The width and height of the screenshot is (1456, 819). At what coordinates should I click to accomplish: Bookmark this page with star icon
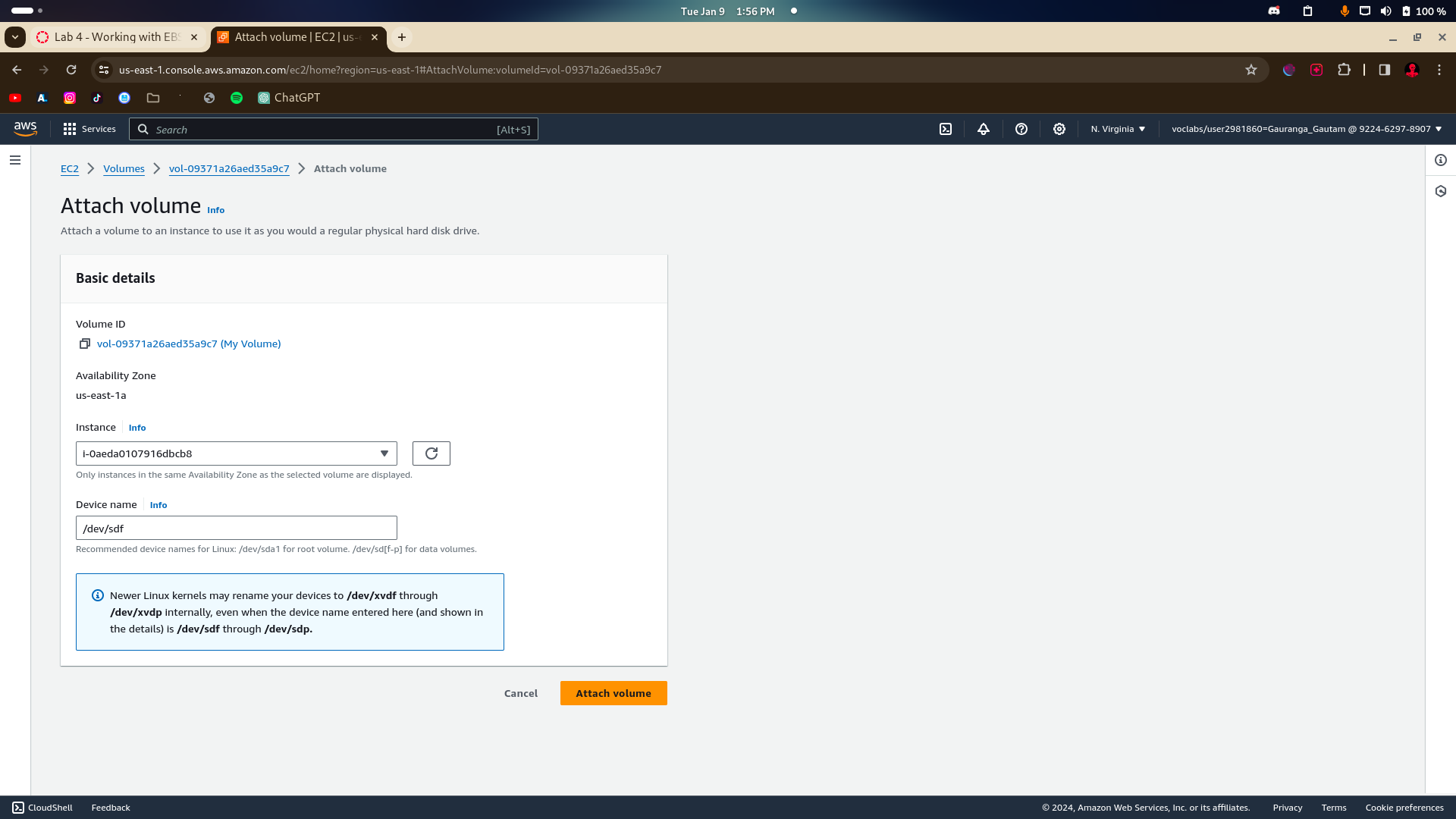click(1251, 70)
